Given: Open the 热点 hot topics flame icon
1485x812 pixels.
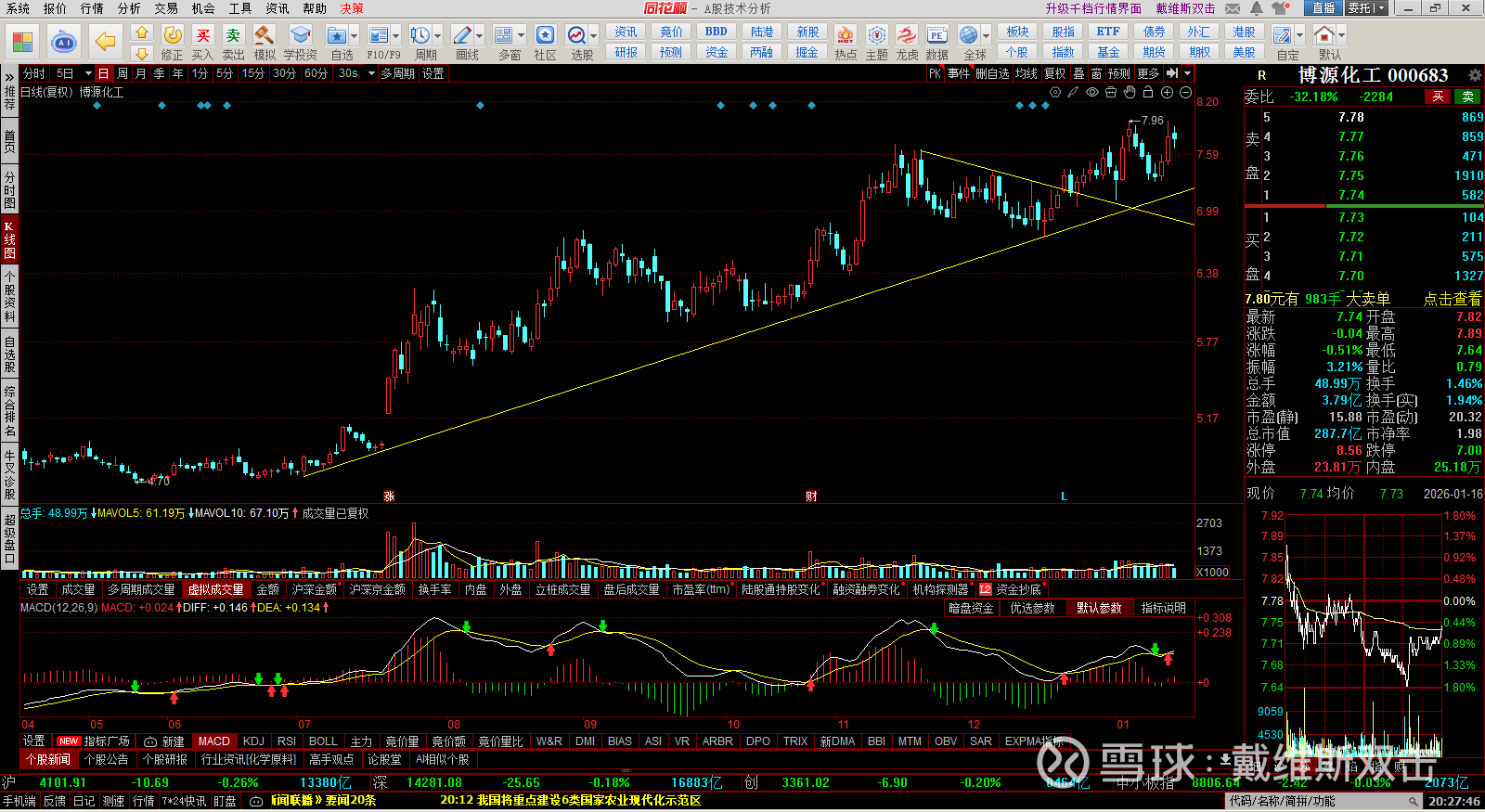Looking at the screenshot, I should point(846,36).
